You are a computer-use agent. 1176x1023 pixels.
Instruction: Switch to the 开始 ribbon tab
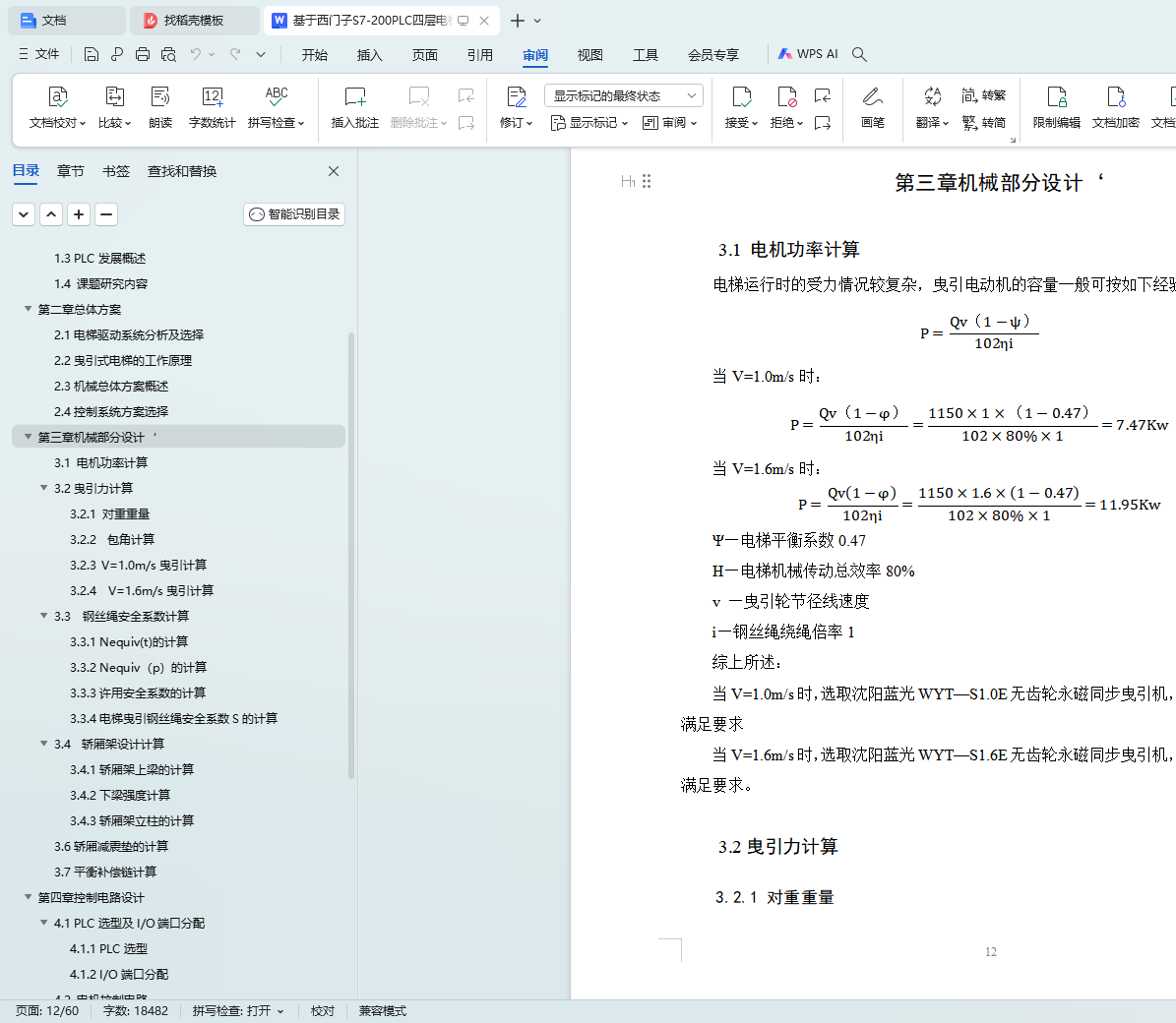click(x=314, y=55)
